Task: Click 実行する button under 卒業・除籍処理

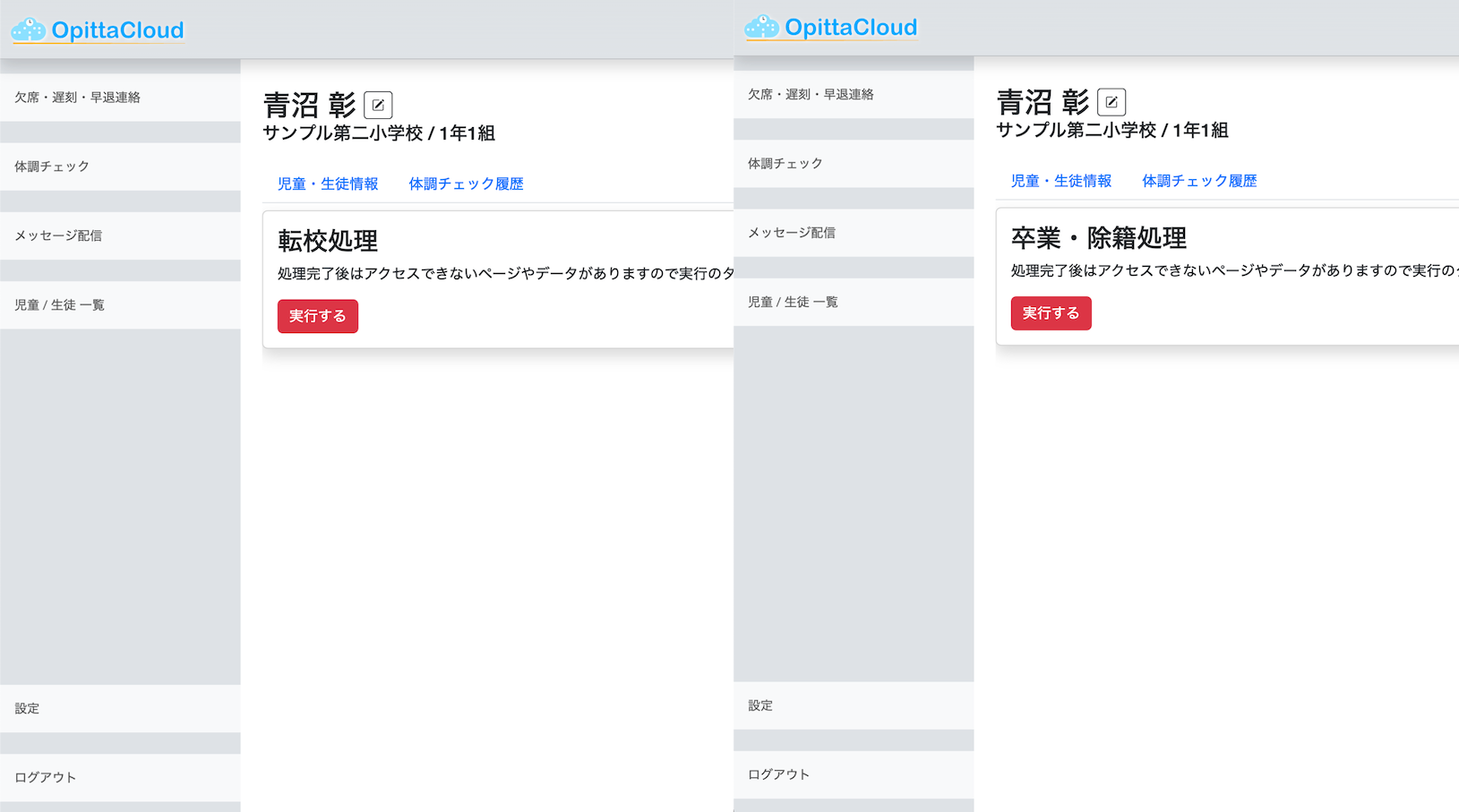Action: pos(1051,313)
